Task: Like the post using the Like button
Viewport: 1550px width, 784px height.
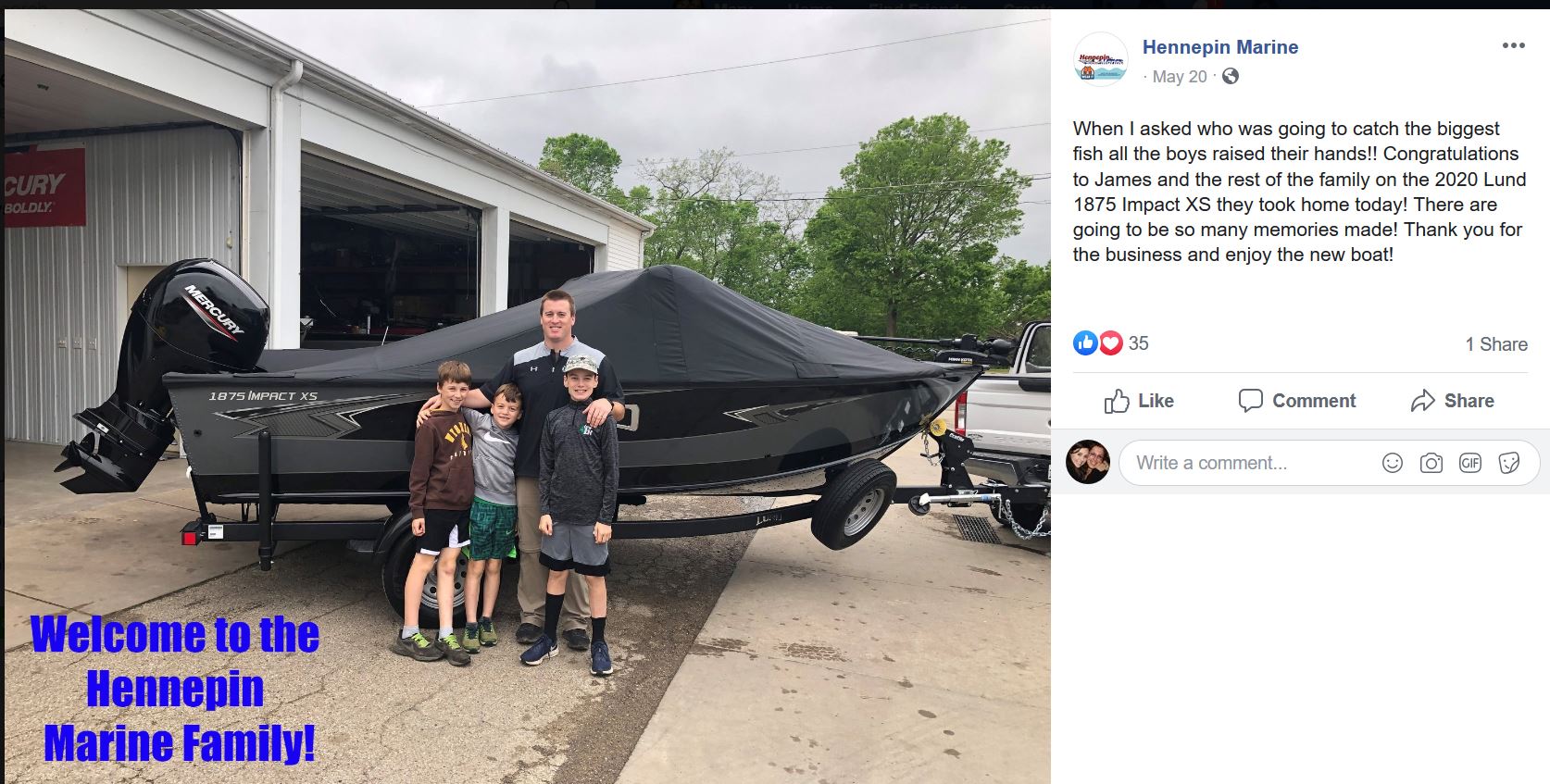Action: tap(1139, 401)
